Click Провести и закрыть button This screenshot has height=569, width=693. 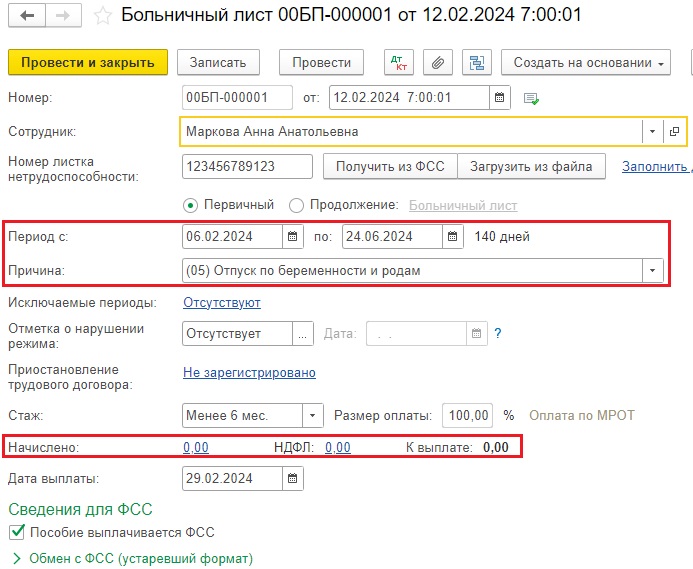tap(88, 62)
